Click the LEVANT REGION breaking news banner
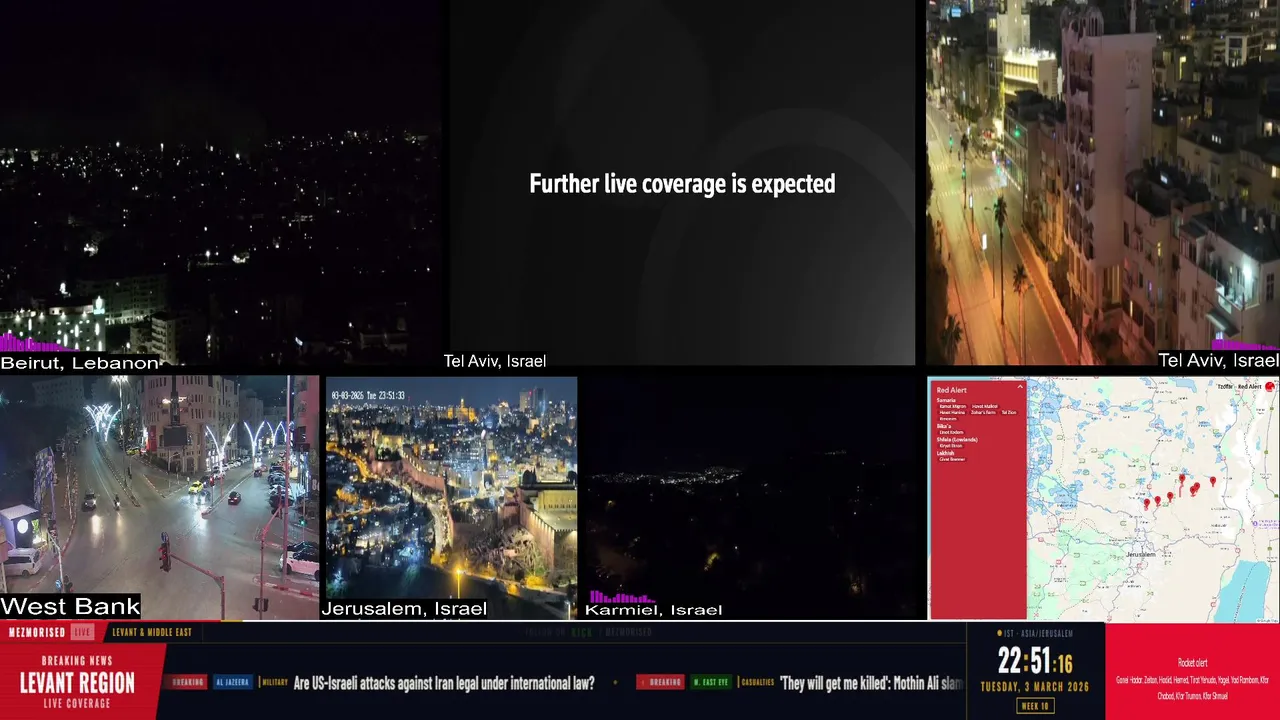This screenshot has width=1280, height=720. [x=77, y=683]
